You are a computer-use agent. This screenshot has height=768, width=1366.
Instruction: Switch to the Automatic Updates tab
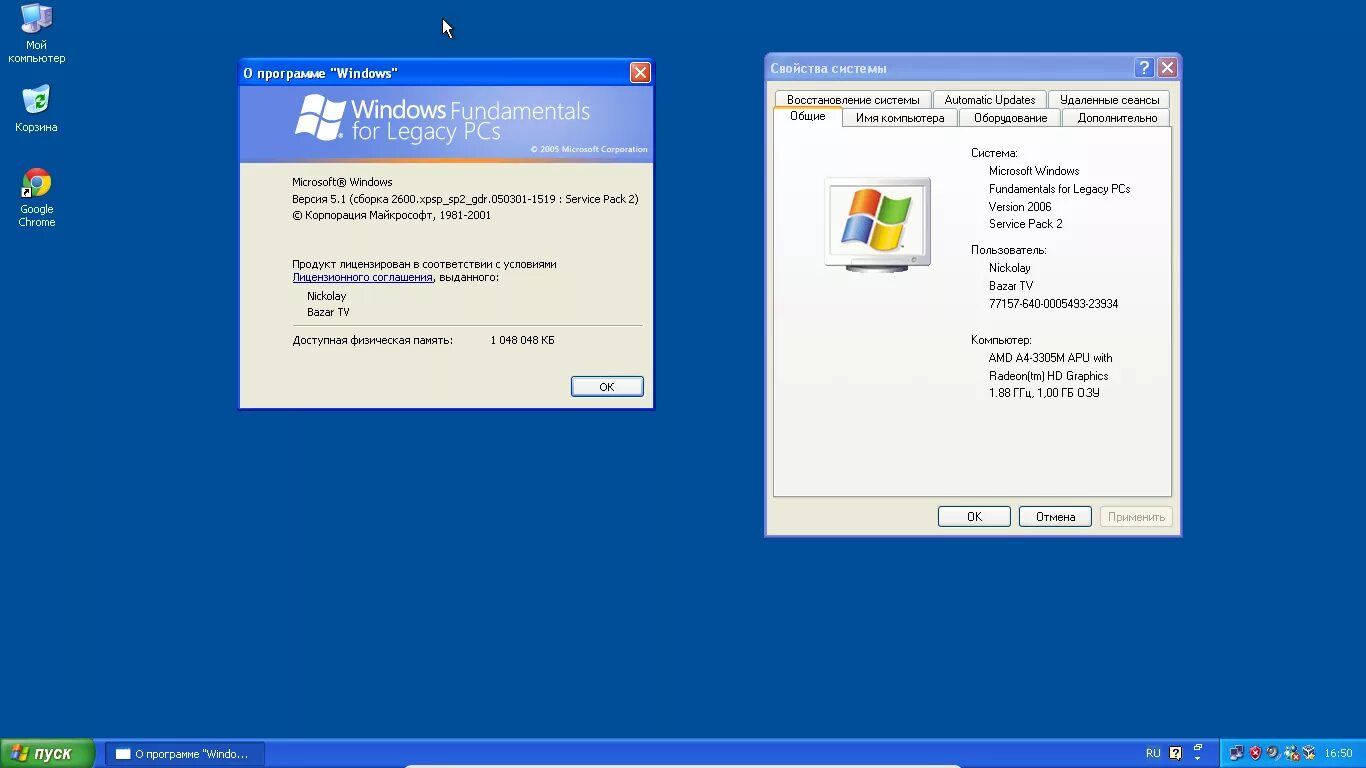point(989,99)
